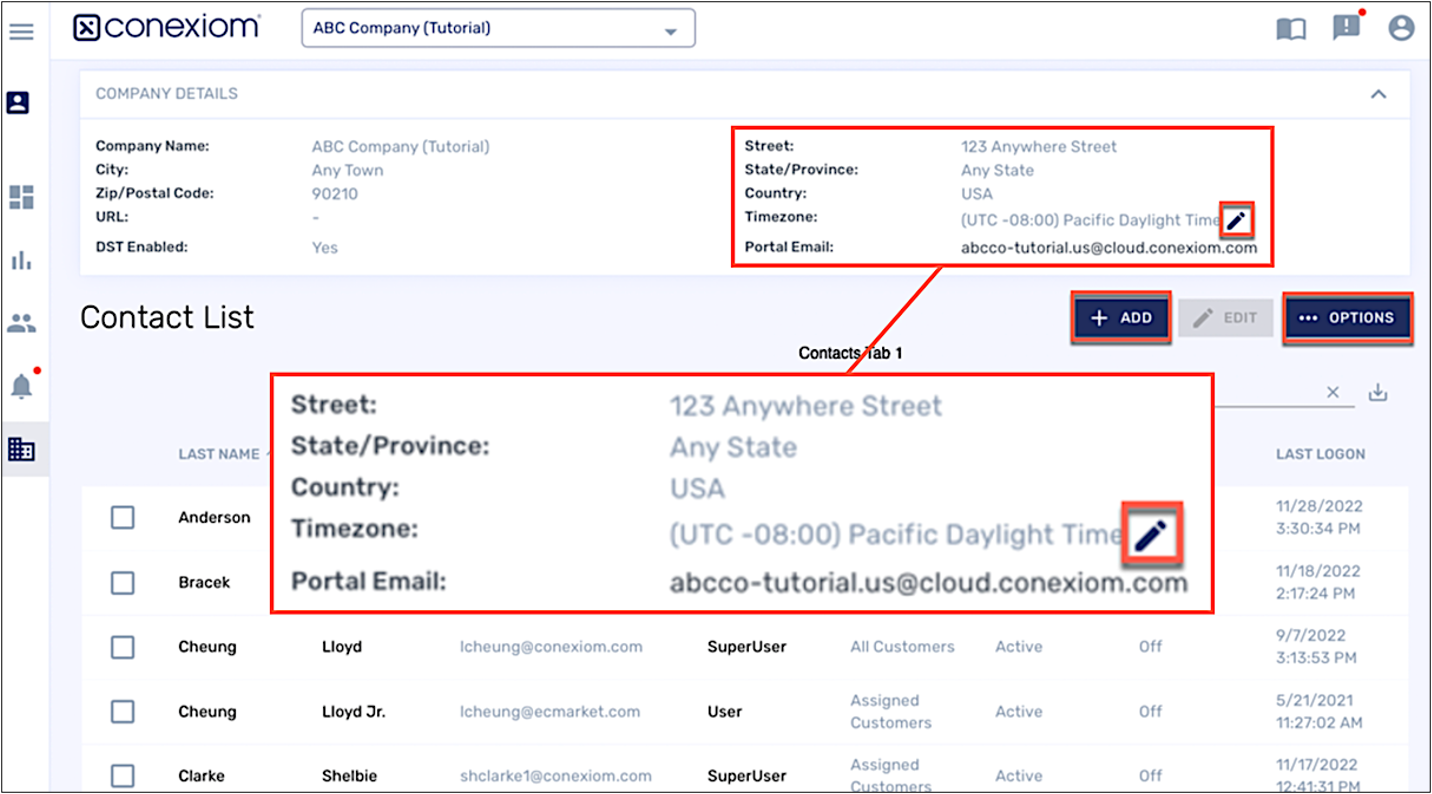
Task: Click the Add contact button
Action: pos(1120,318)
